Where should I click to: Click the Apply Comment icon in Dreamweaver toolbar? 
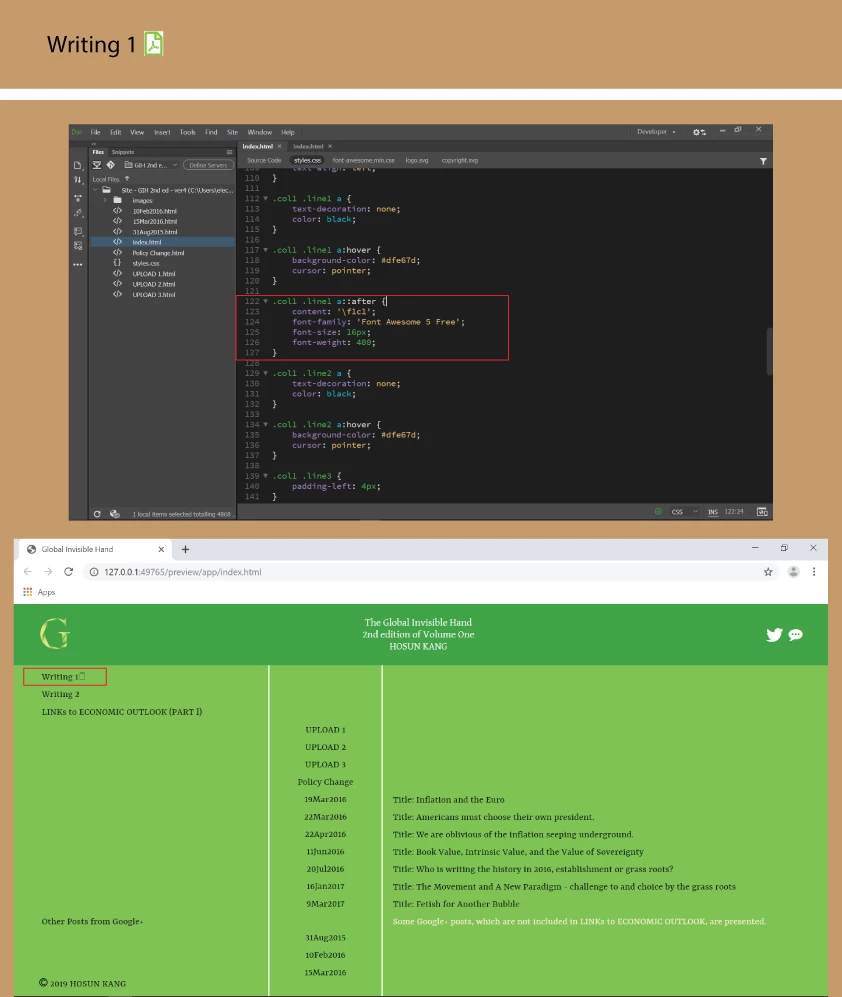(x=78, y=231)
